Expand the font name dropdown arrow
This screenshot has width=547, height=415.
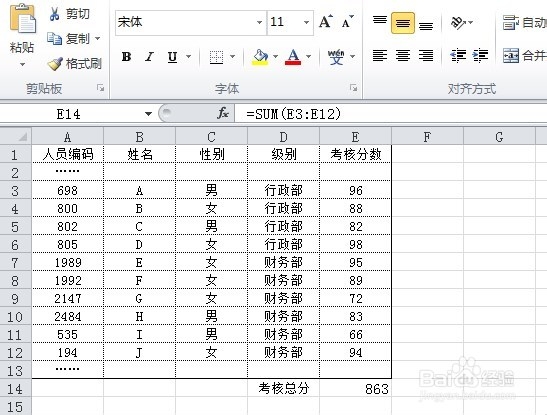pyautogui.click(x=259, y=22)
